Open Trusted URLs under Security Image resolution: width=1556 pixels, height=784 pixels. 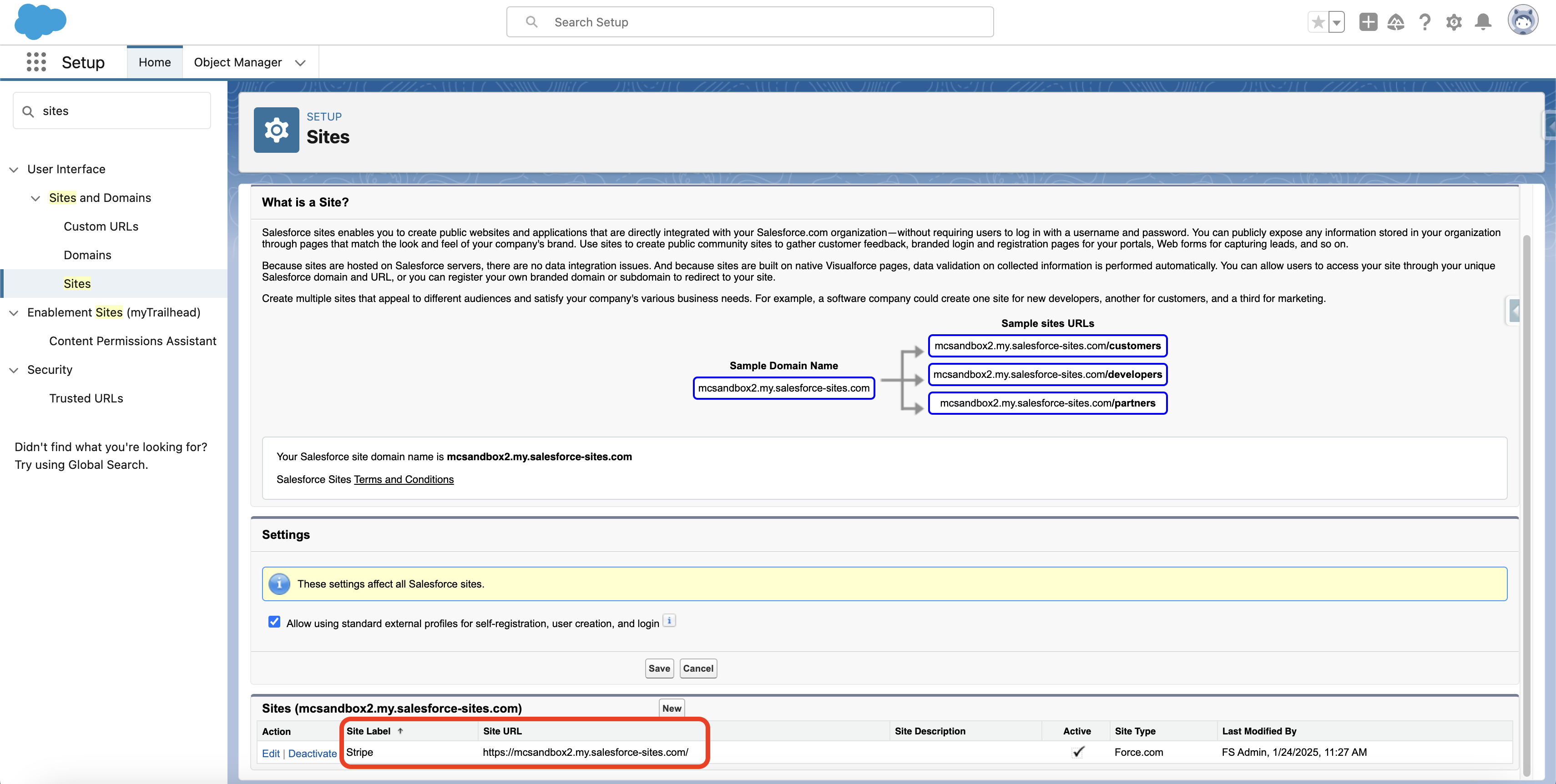[x=86, y=398]
